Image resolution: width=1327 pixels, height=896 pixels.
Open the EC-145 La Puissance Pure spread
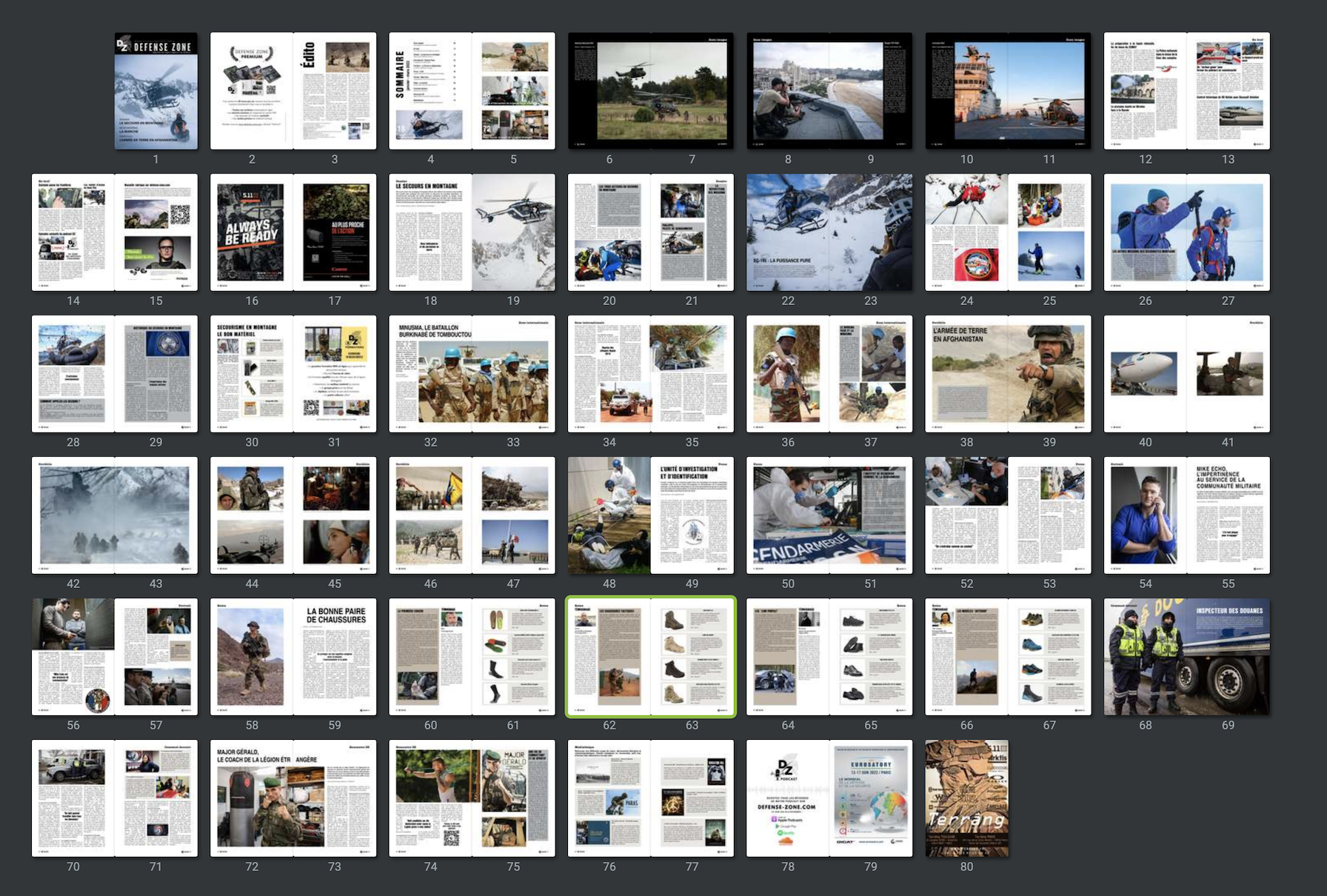[829, 233]
